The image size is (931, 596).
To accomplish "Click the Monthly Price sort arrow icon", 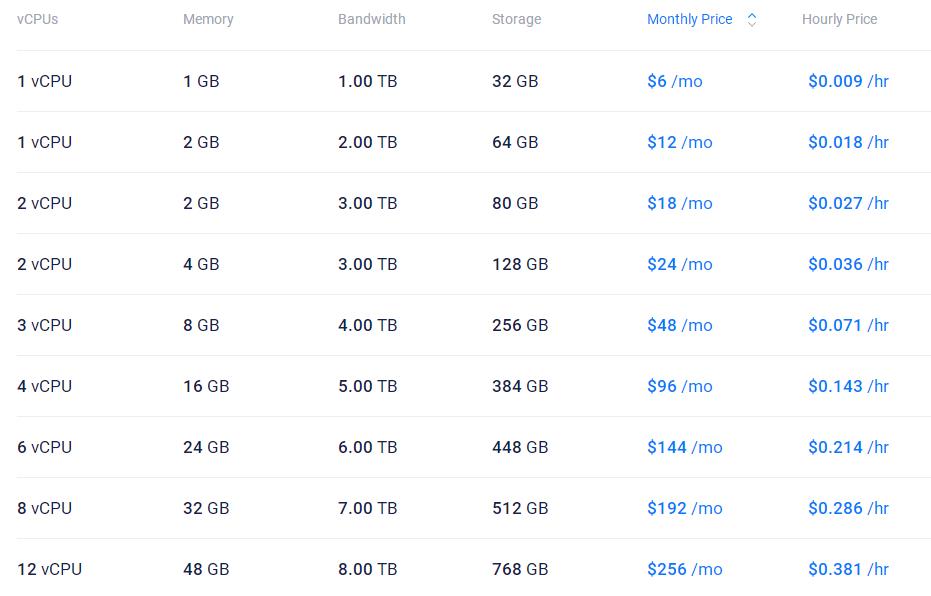I will (752, 19).
